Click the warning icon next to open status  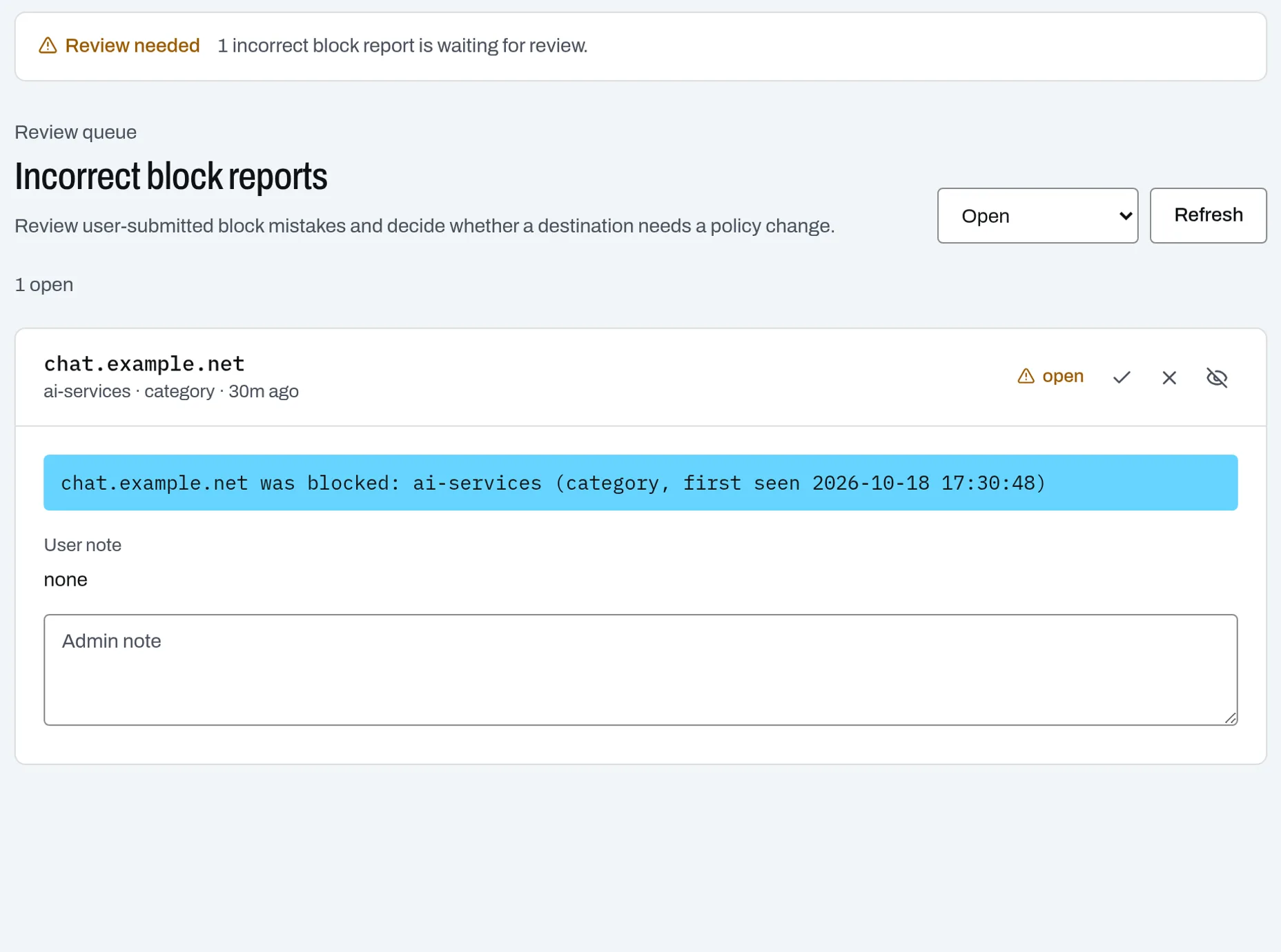click(1026, 376)
